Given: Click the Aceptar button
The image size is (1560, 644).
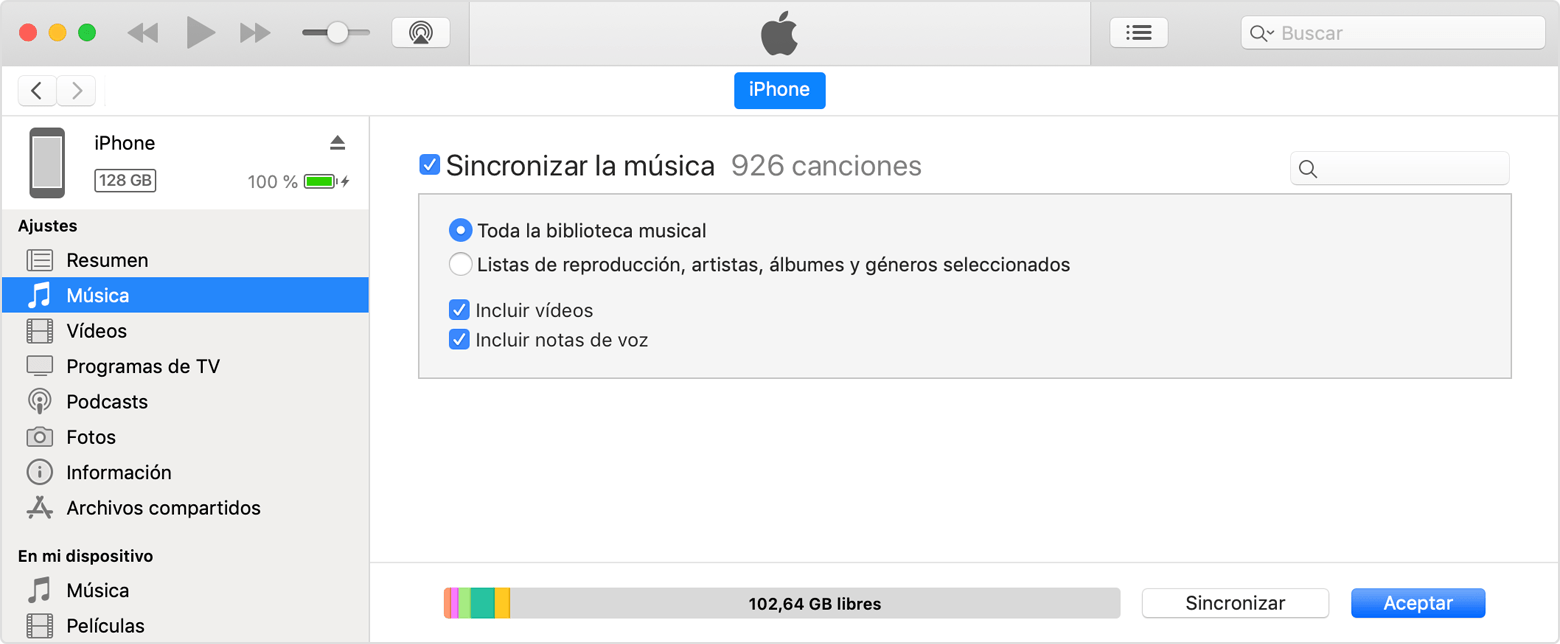Looking at the screenshot, I should click(1417, 603).
